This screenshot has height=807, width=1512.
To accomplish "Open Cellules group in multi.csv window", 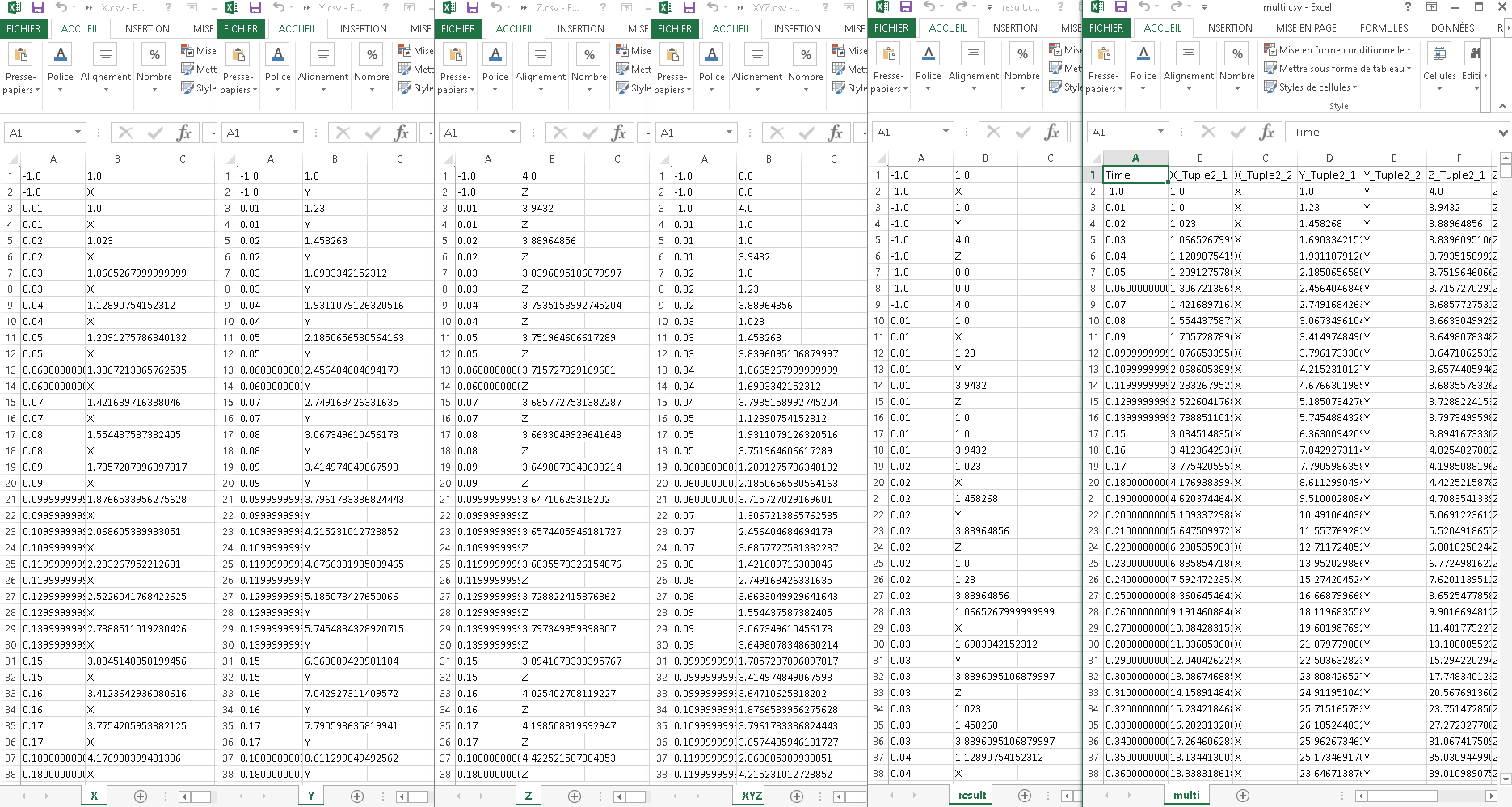I will pos(1439,68).
